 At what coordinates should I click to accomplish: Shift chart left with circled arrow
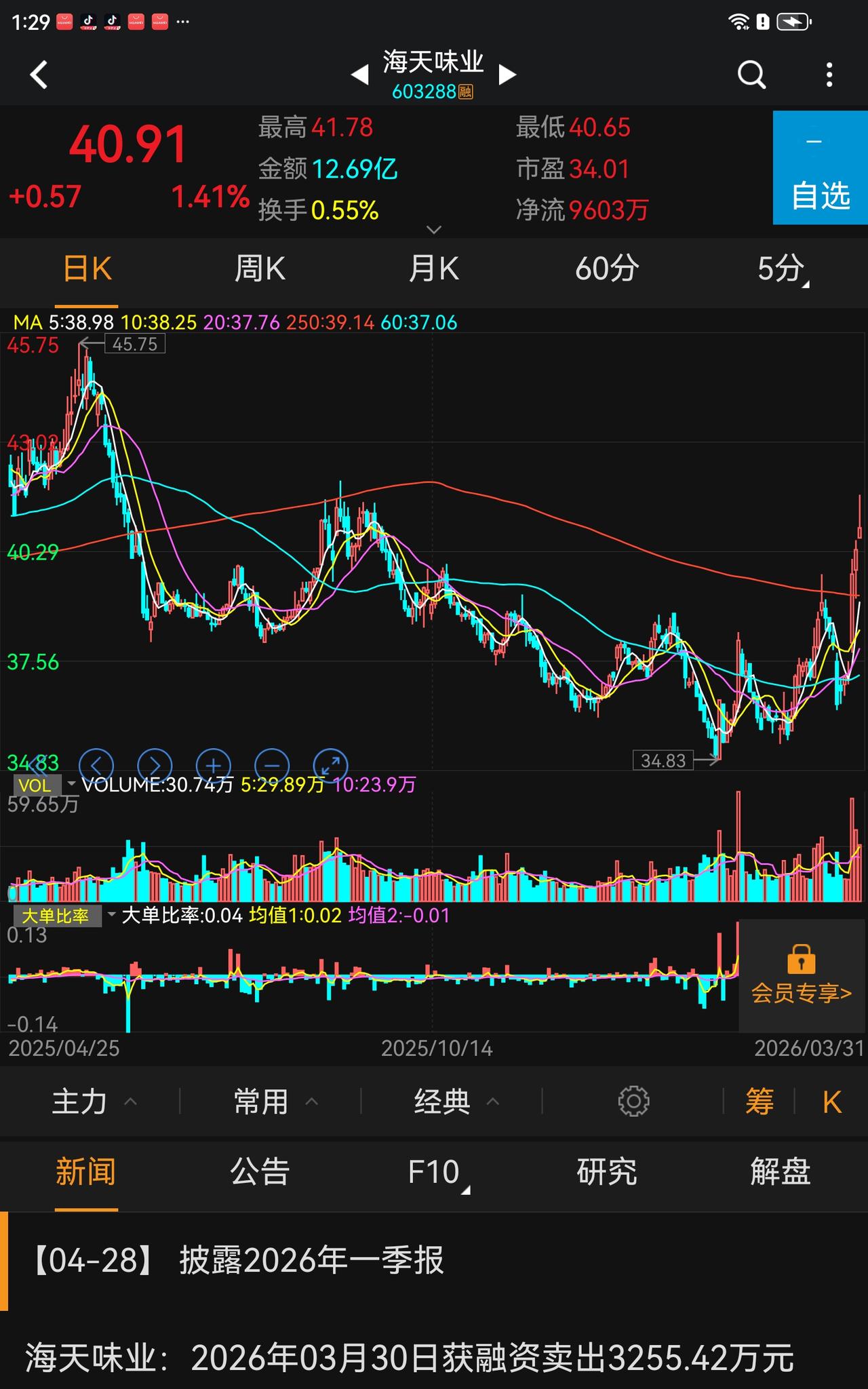click(x=96, y=766)
